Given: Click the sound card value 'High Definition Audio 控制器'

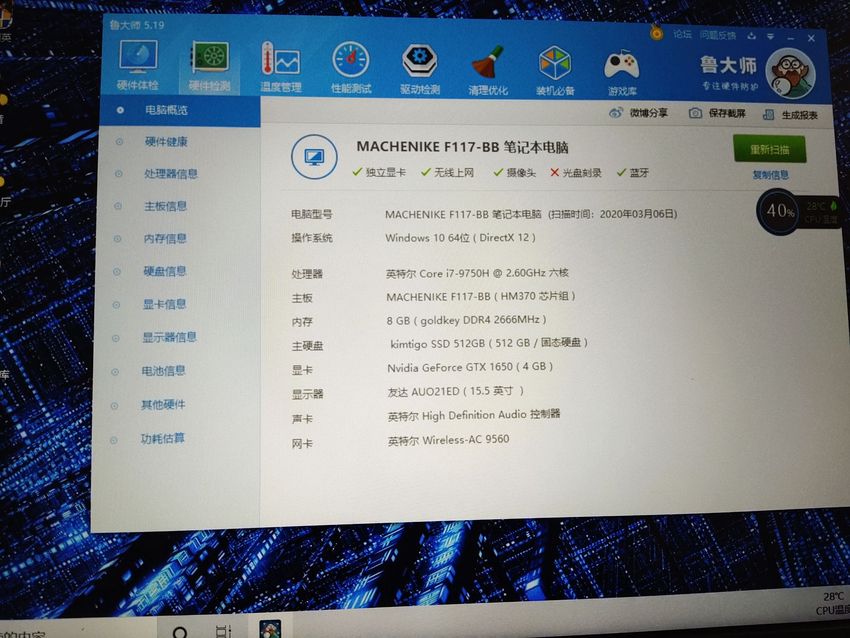Looking at the screenshot, I should pyautogui.click(x=491, y=415).
